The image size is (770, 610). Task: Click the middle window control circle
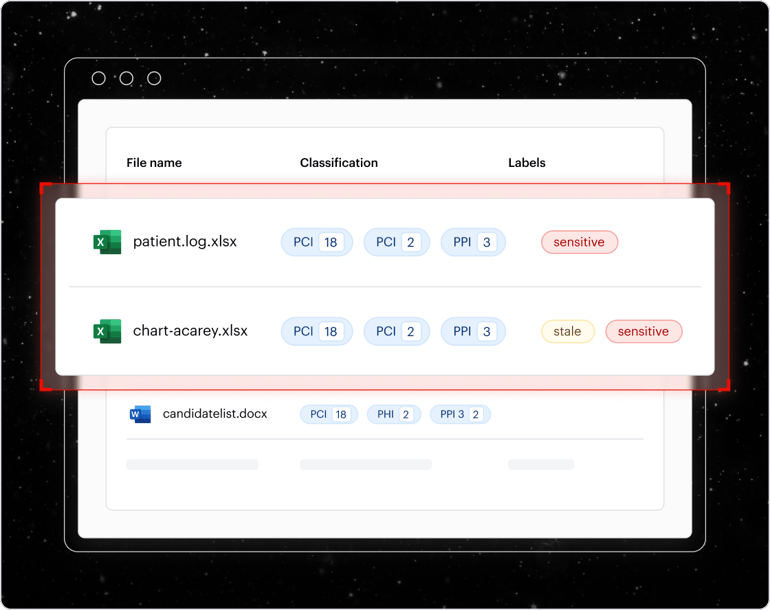pos(127,78)
